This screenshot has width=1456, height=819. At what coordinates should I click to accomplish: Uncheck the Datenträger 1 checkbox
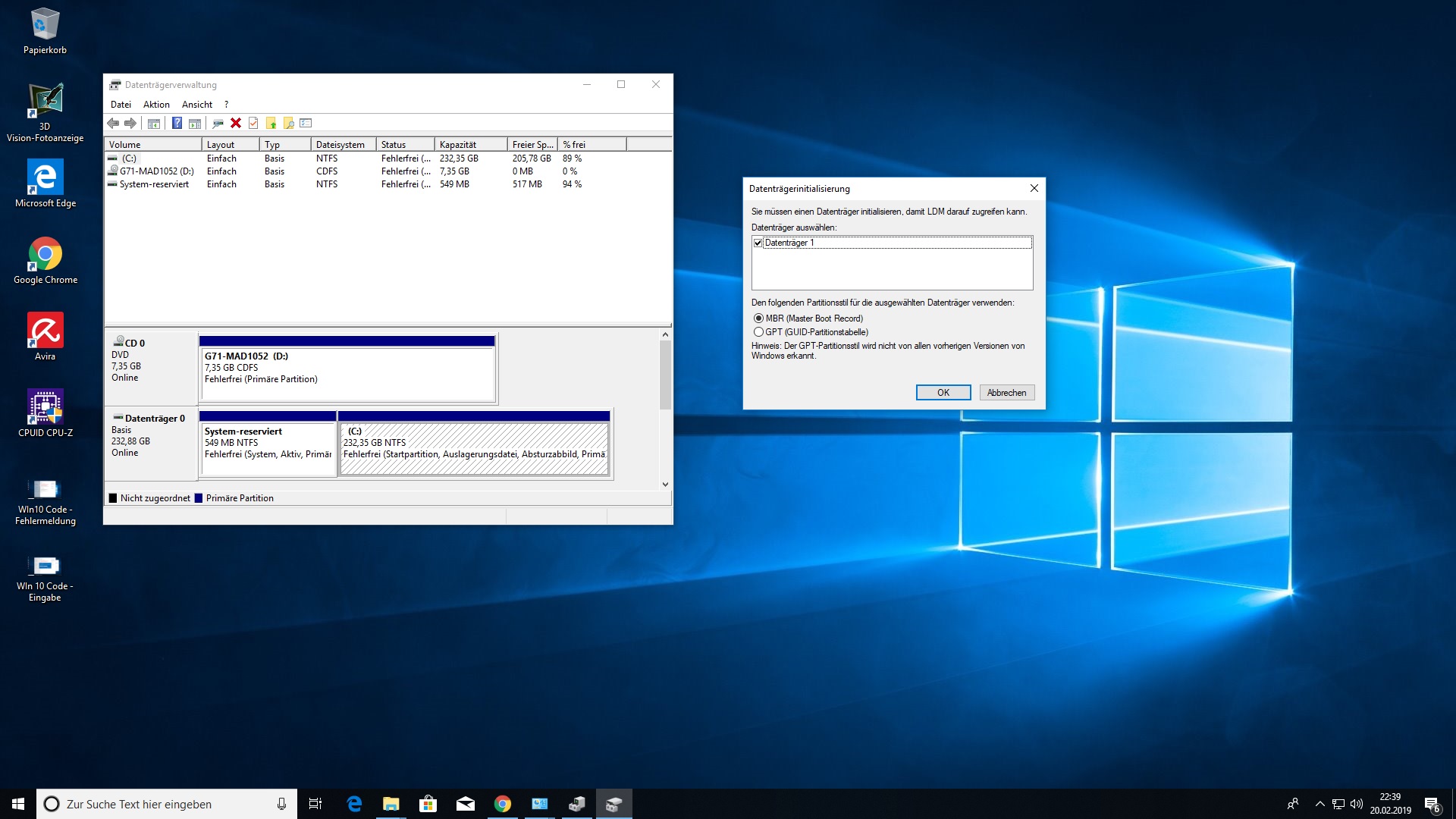coord(758,243)
